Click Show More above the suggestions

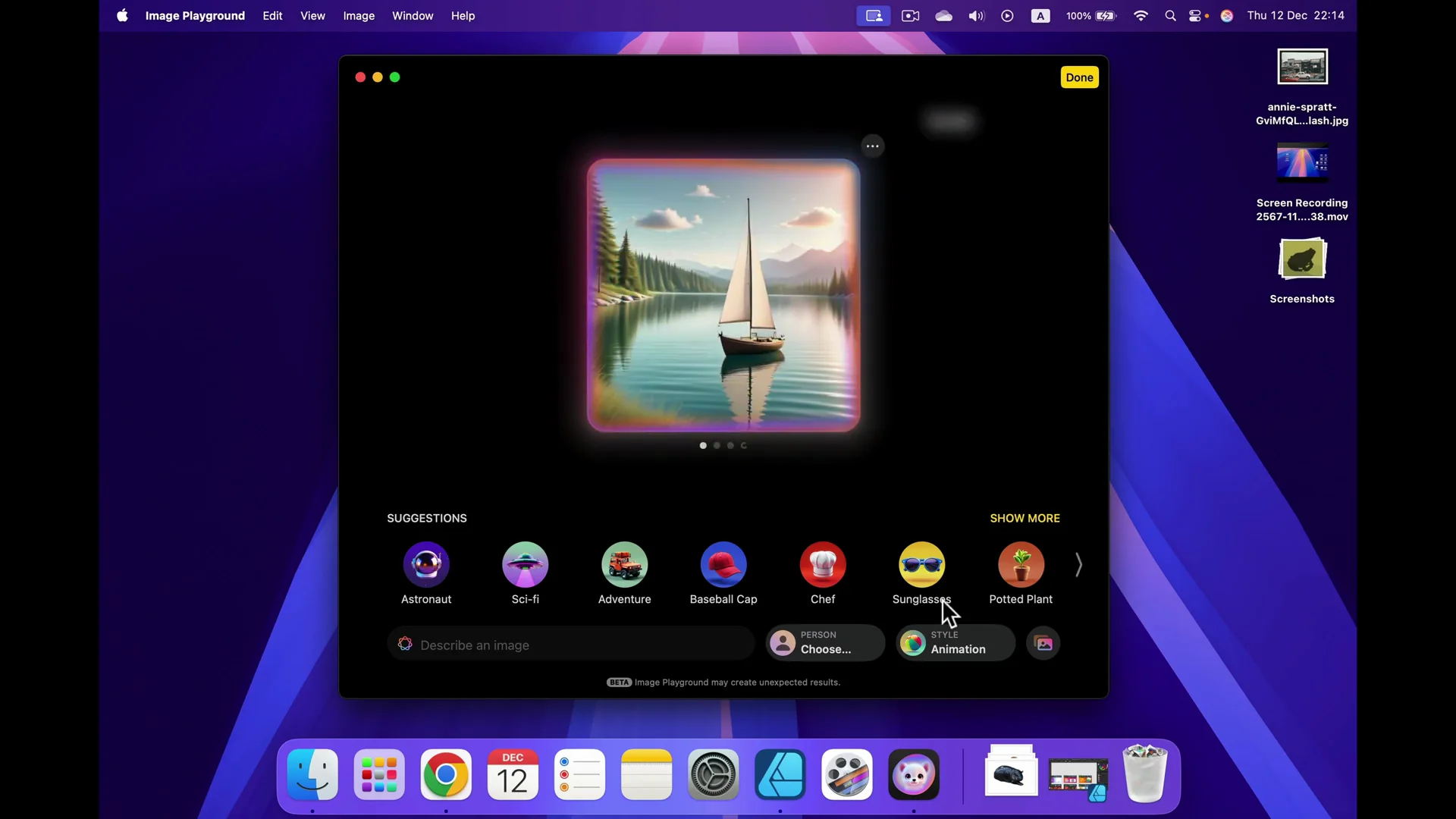[1025, 518]
